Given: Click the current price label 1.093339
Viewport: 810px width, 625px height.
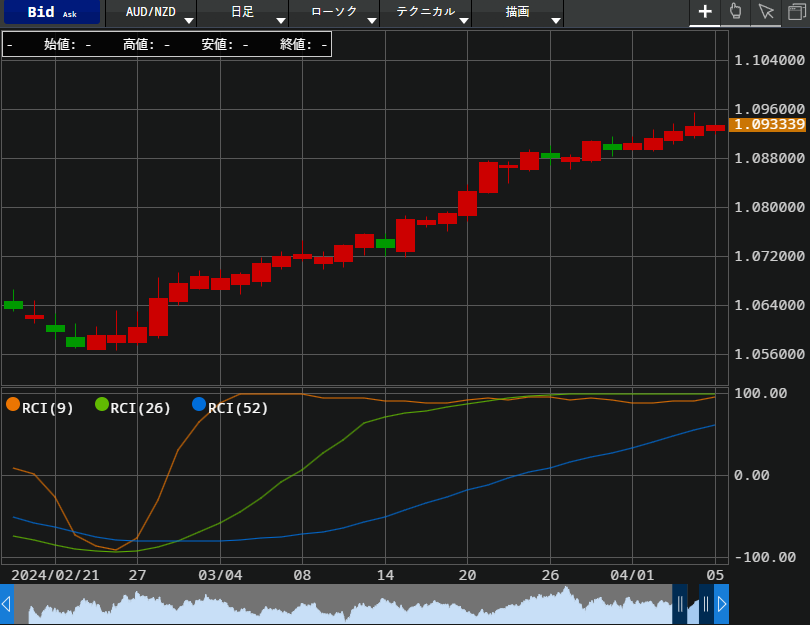Looking at the screenshot, I should (x=768, y=124).
